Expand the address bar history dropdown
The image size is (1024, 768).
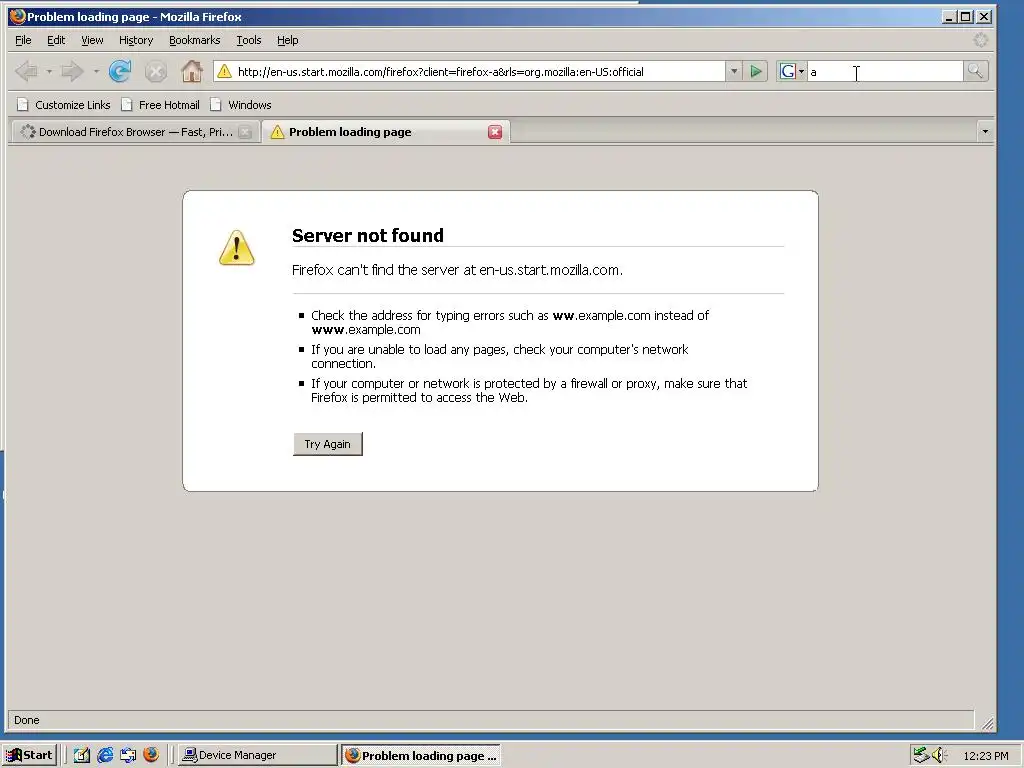point(734,71)
